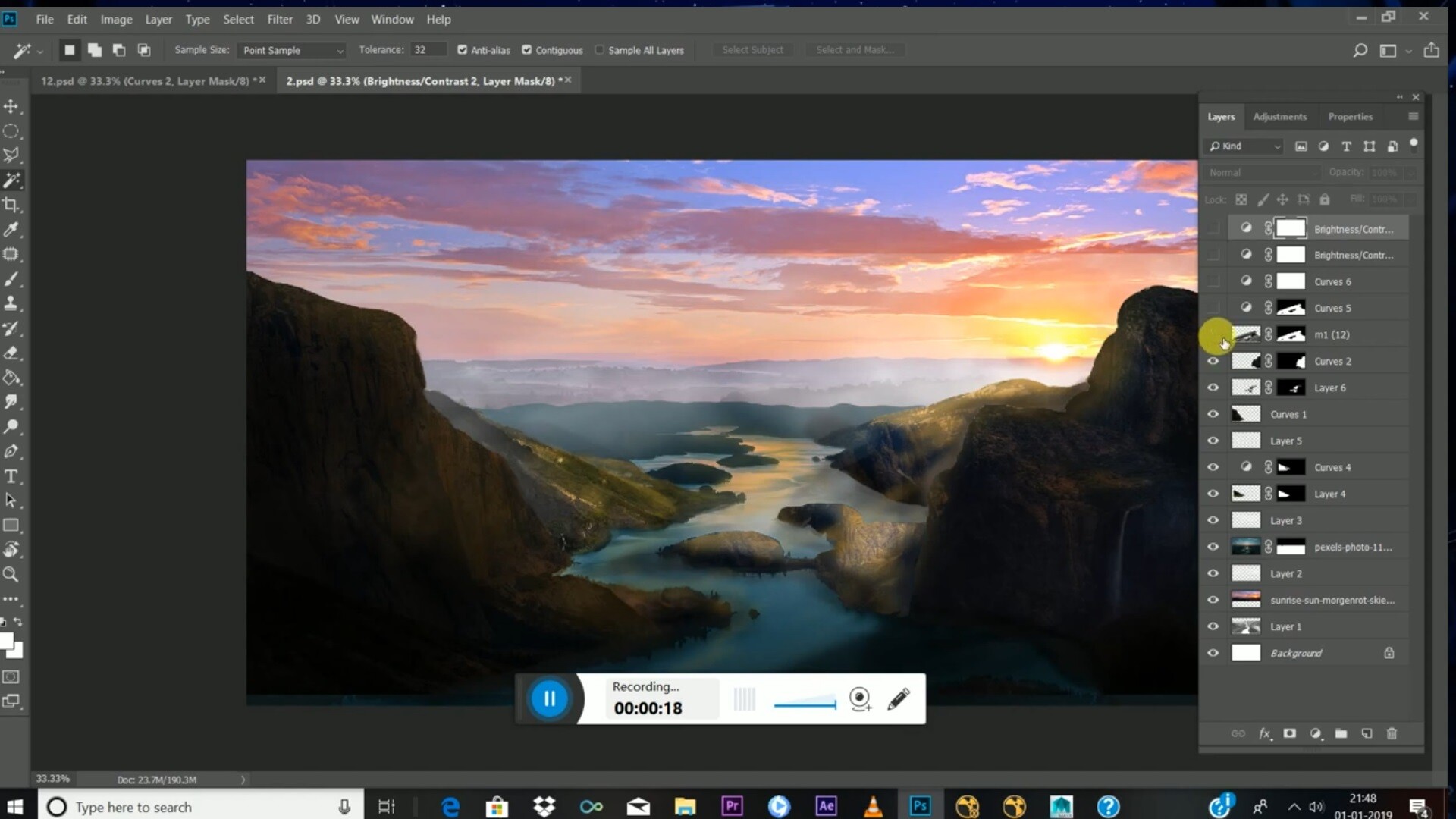Select the Brush tool
The height and width of the screenshot is (819, 1456).
click(11, 279)
